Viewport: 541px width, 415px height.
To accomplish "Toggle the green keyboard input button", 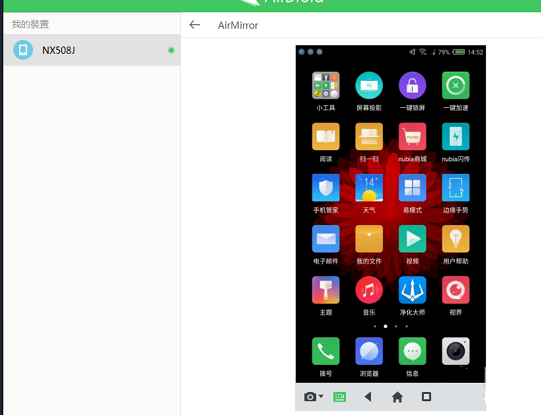I will [x=340, y=397].
